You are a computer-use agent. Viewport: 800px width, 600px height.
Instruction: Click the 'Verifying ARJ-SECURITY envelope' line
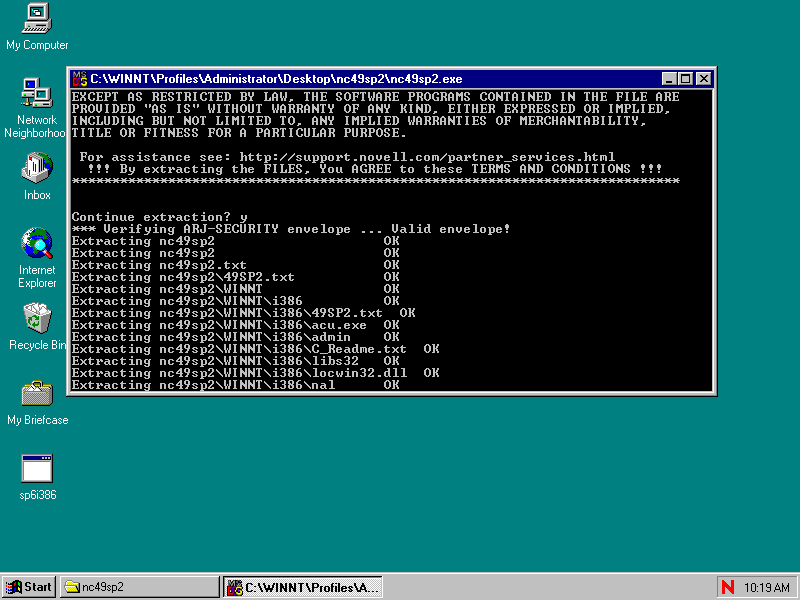click(x=291, y=229)
